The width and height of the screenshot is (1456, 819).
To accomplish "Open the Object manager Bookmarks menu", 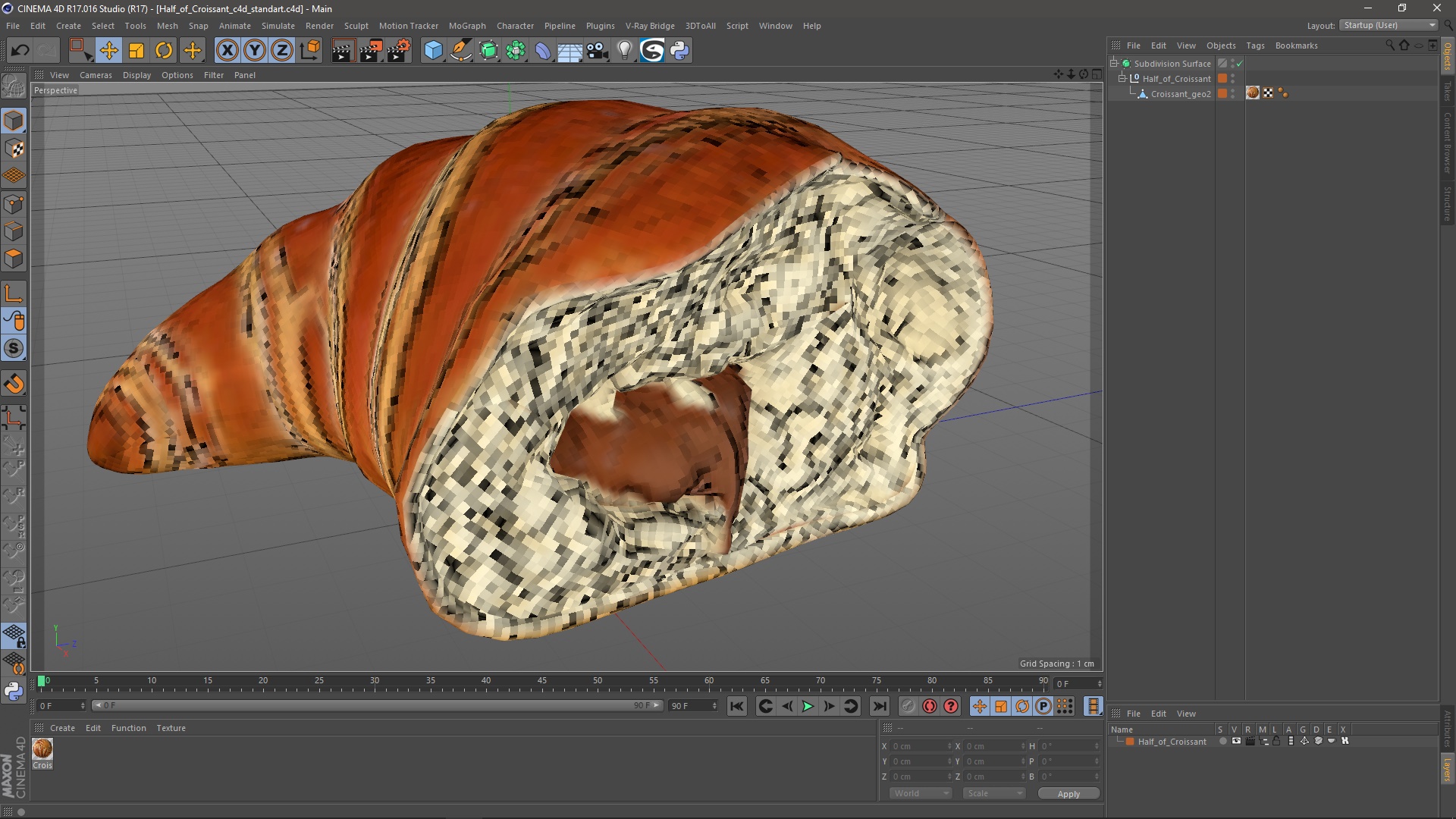I will tap(1296, 45).
